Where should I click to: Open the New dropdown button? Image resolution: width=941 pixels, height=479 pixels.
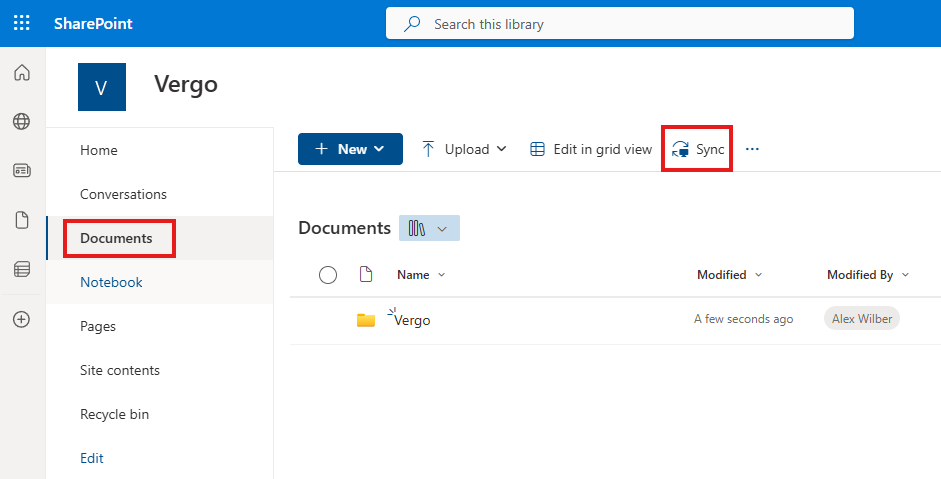350,149
